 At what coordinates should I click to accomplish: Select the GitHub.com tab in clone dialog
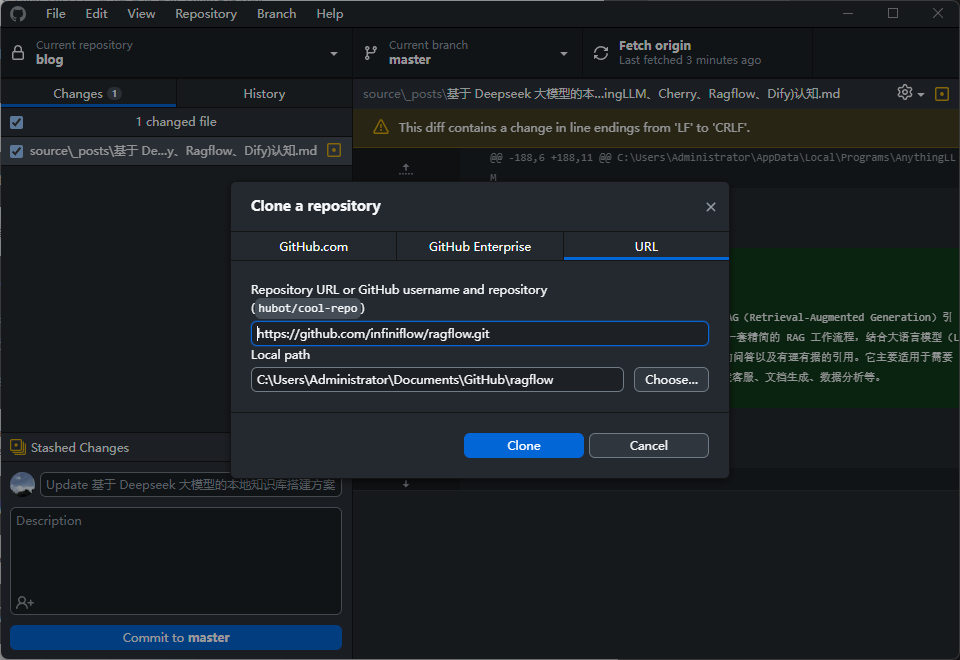313,246
